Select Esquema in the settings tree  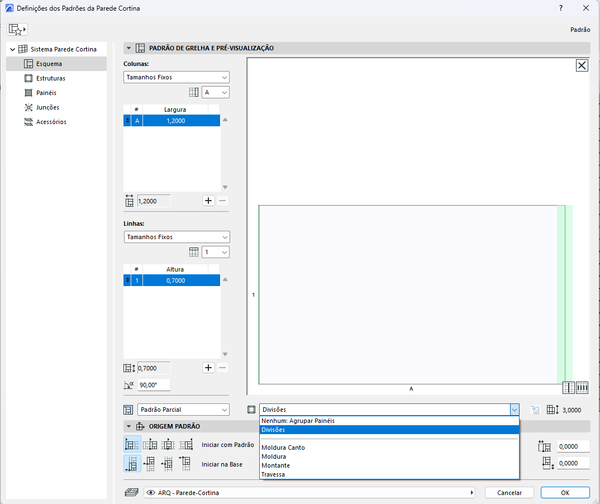pos(56,64)
